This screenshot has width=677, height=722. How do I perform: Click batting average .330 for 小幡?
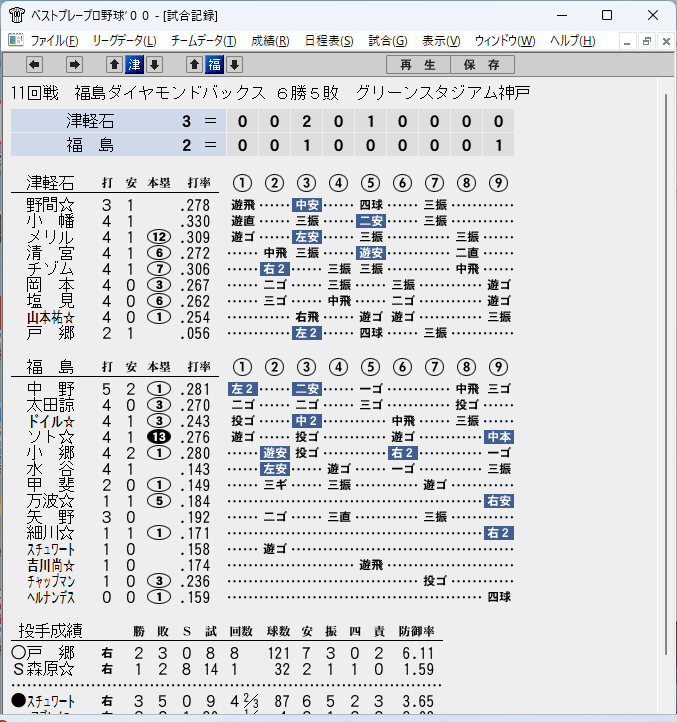tap(194, 221)
